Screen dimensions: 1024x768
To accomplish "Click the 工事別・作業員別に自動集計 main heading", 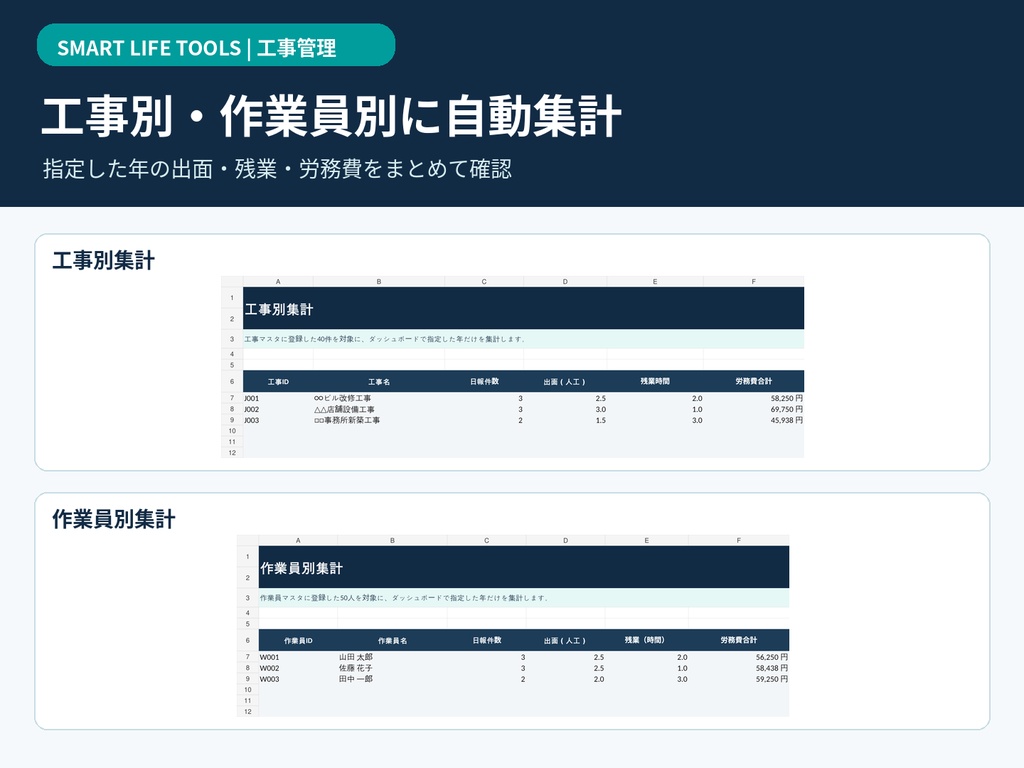I will pyautogui.click(x=331, y=117).
